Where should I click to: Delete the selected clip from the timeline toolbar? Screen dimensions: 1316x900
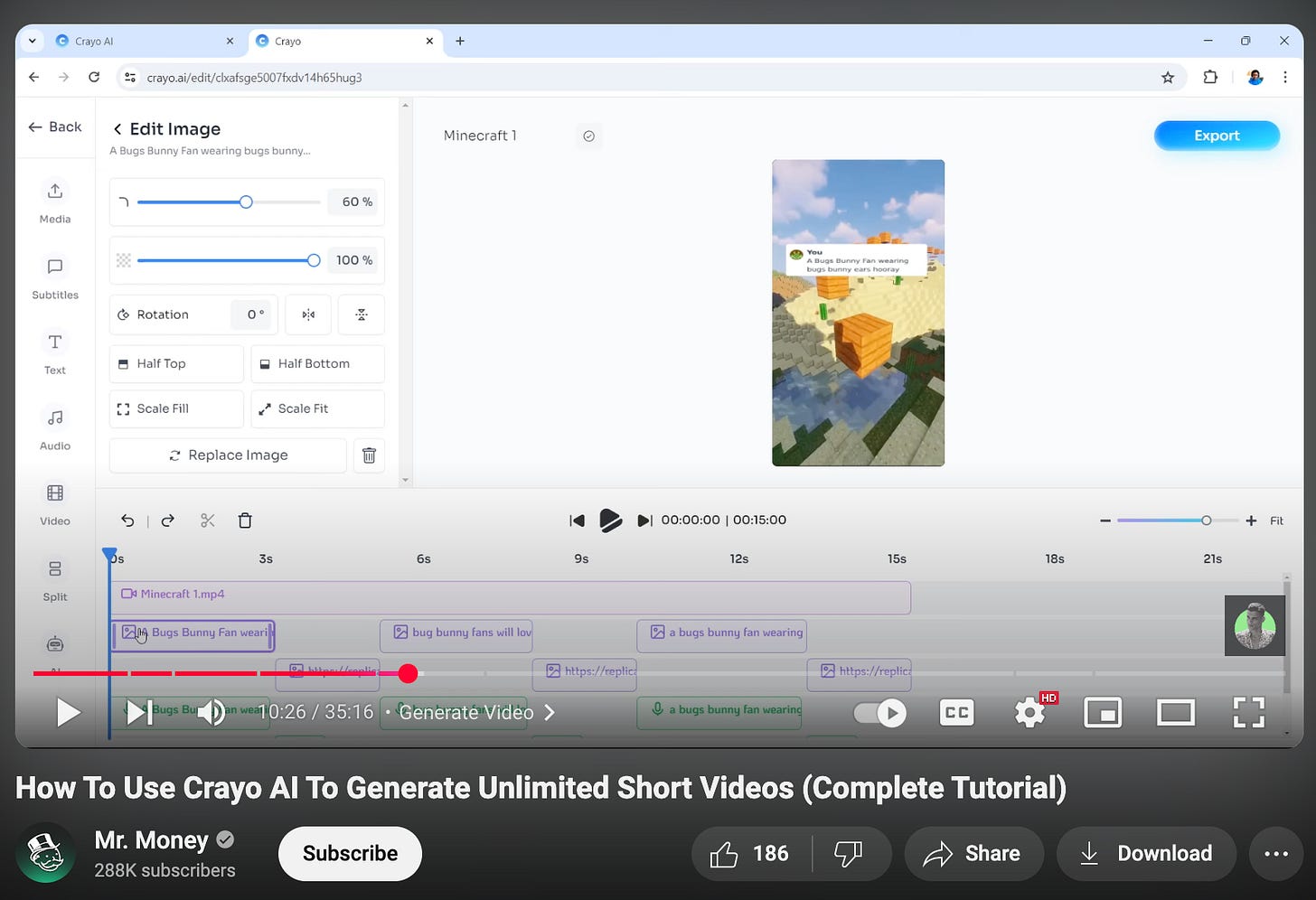tap(245, 520)
